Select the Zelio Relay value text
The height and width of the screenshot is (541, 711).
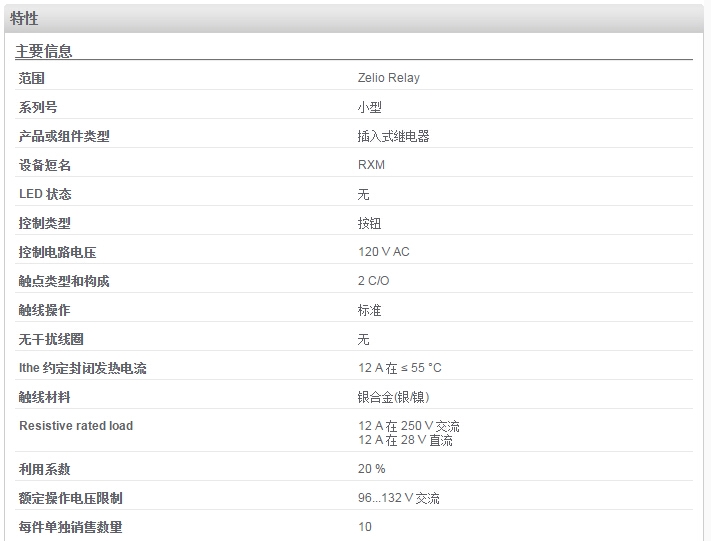click(389, 78)
